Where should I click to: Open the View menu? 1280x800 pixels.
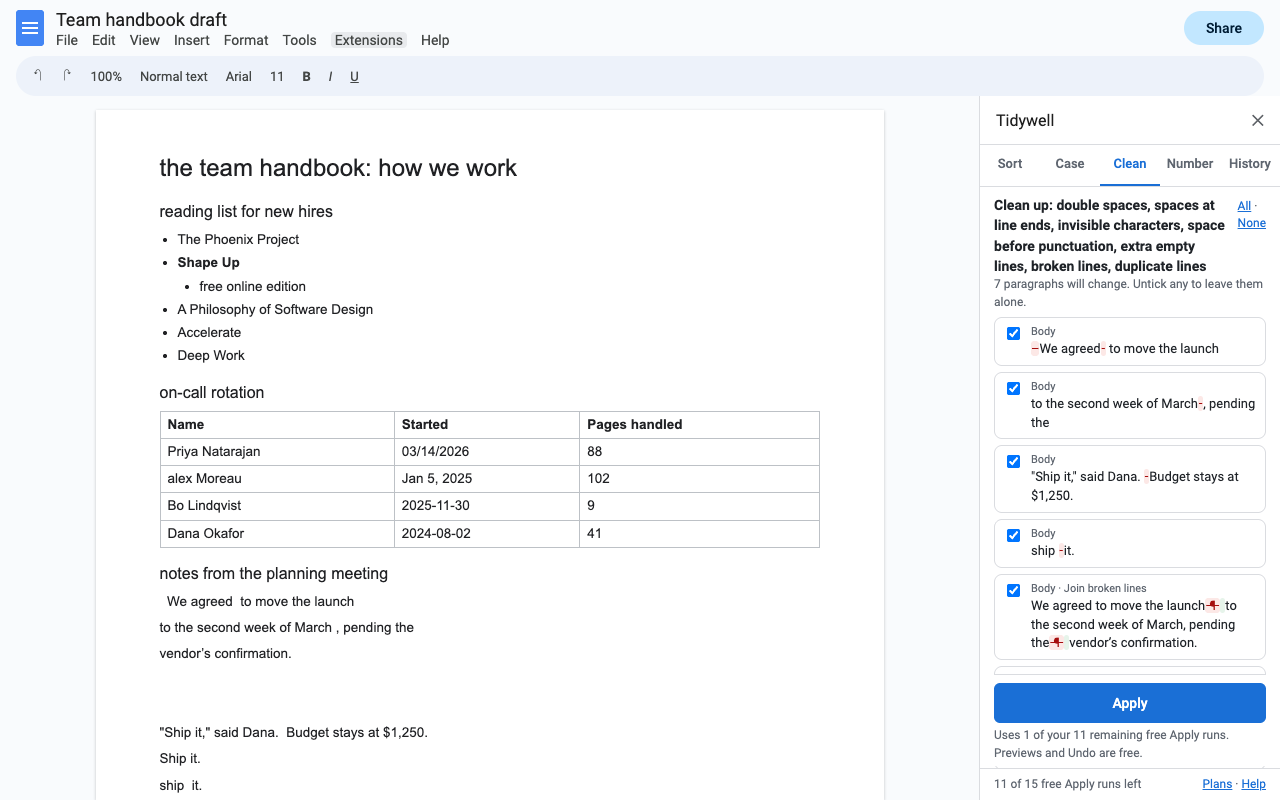point(144,40)
